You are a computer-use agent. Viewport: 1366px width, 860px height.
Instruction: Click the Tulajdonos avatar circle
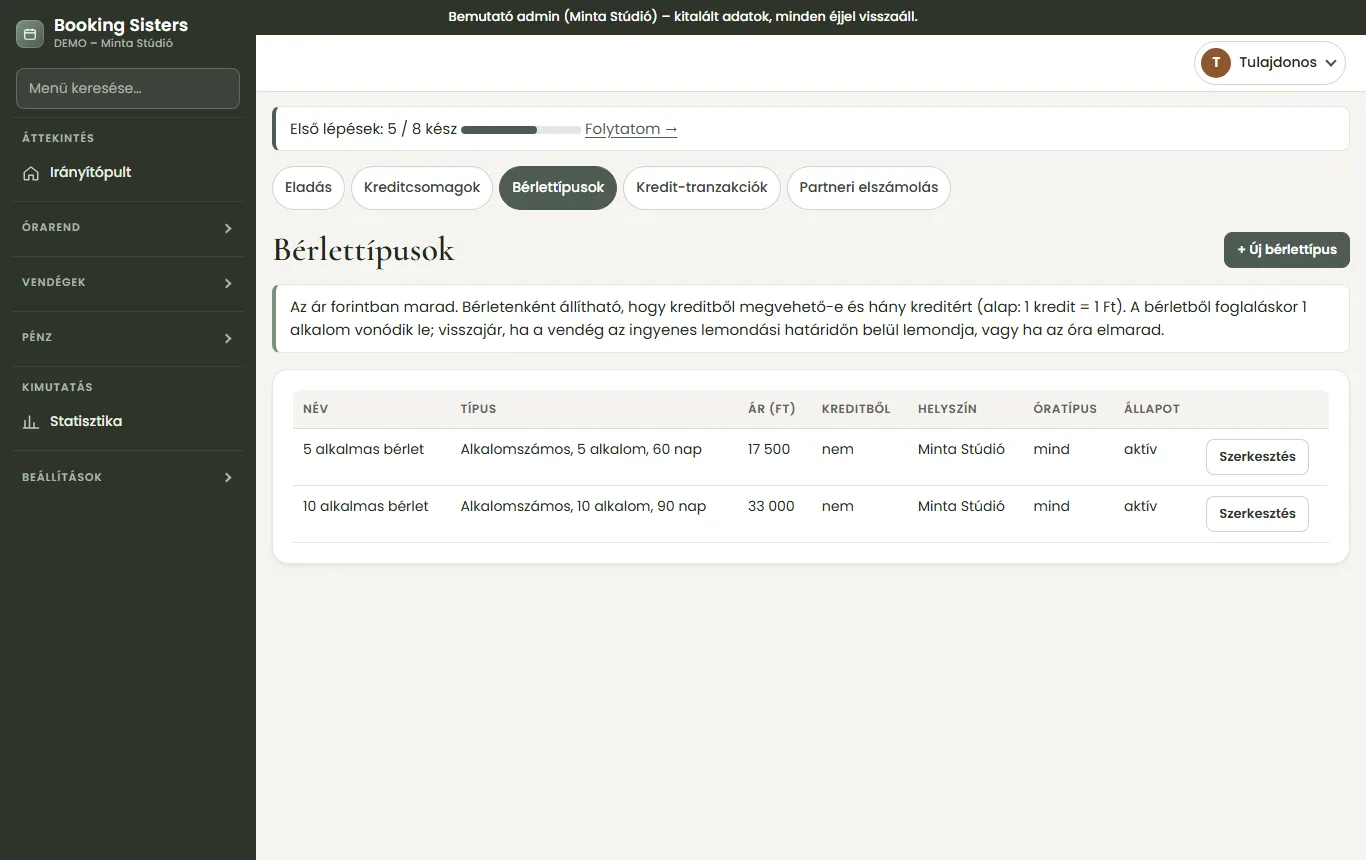tap(1216, 63)
